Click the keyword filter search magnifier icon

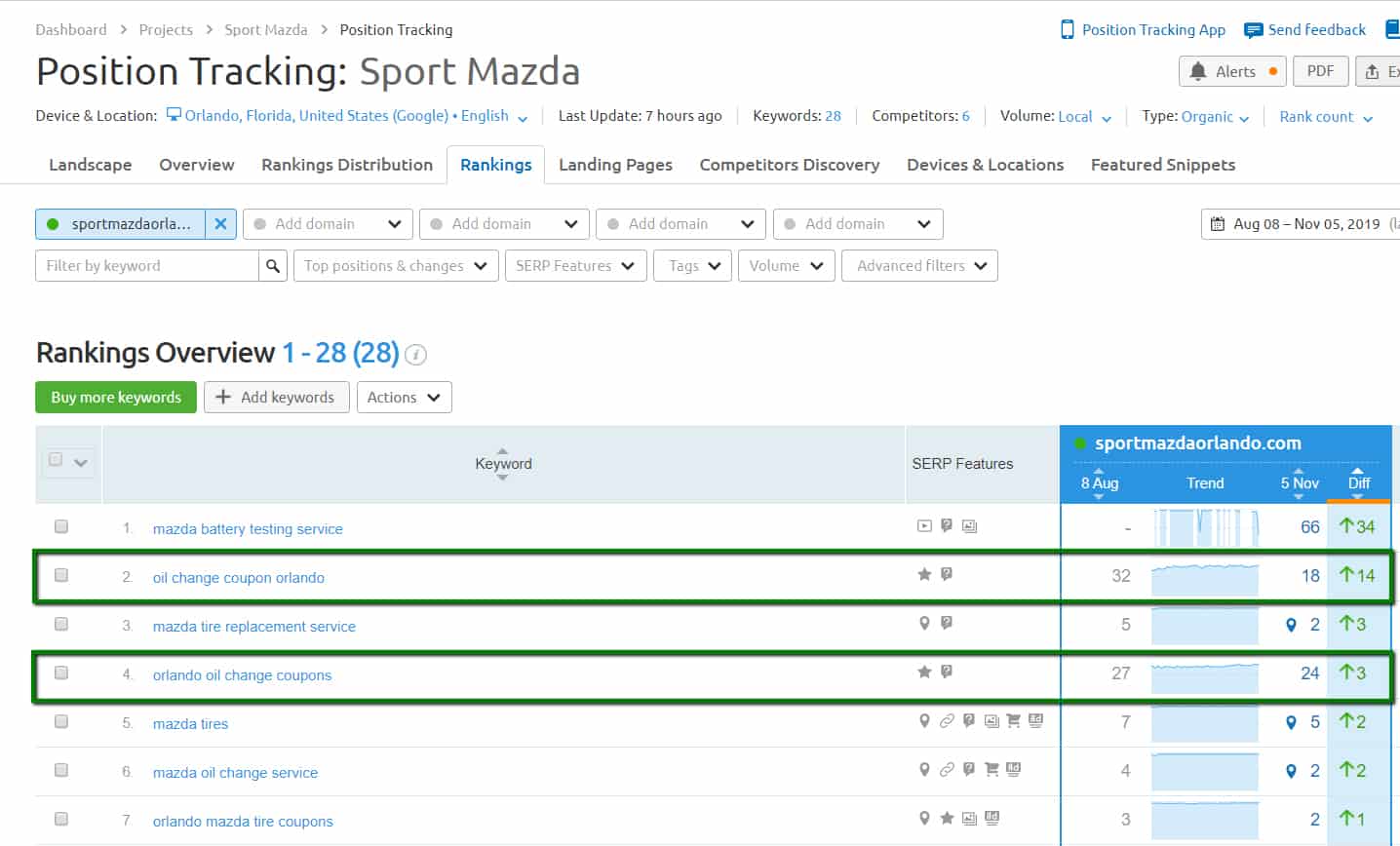coord(273,266)
